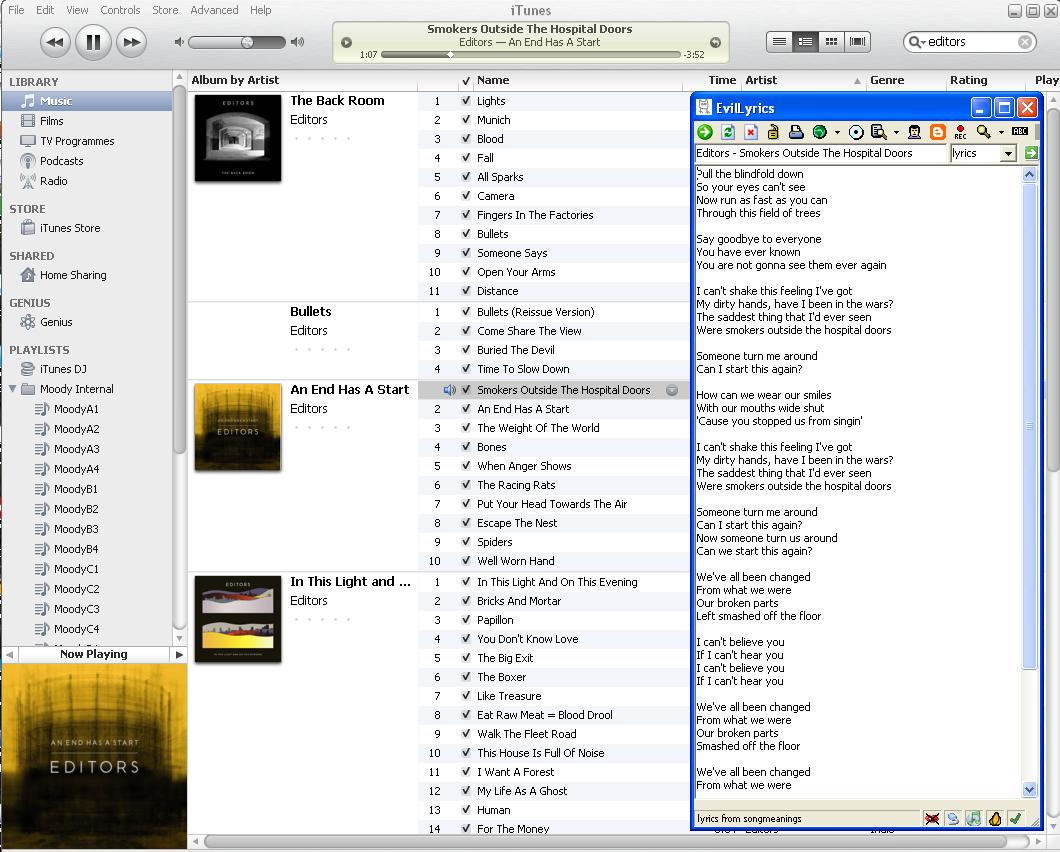Click the green checkmark status icon in EvilLyrics
This screenshot has width=1060, height=852.
click(1015, 819)
